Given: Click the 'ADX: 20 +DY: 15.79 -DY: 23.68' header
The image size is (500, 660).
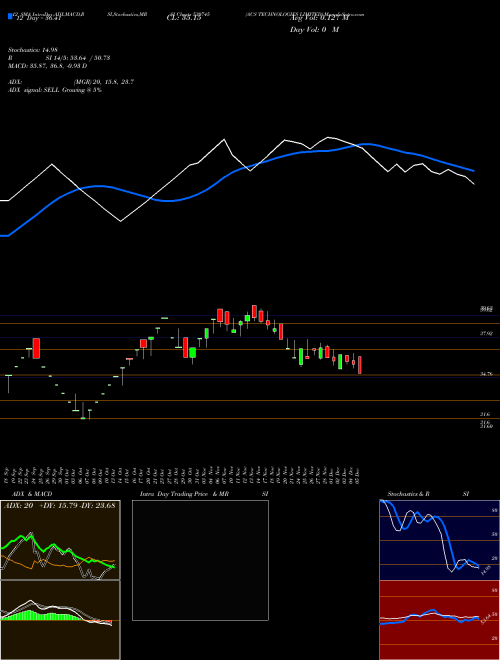Looking at the screenshot, I should [x=60, y=506].
